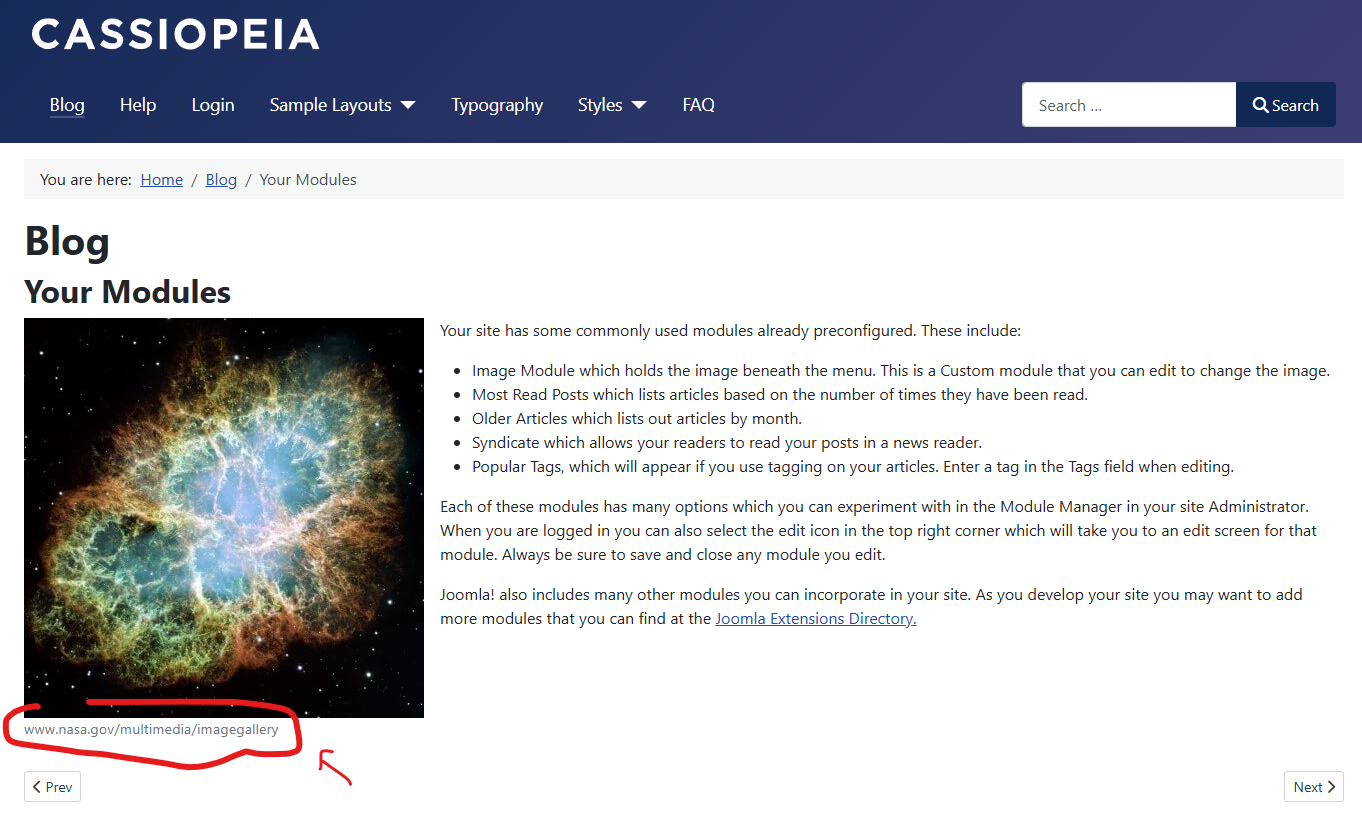Go to the Login page
This screenshot has width=1362, height=825.
[x=213, y=105]
